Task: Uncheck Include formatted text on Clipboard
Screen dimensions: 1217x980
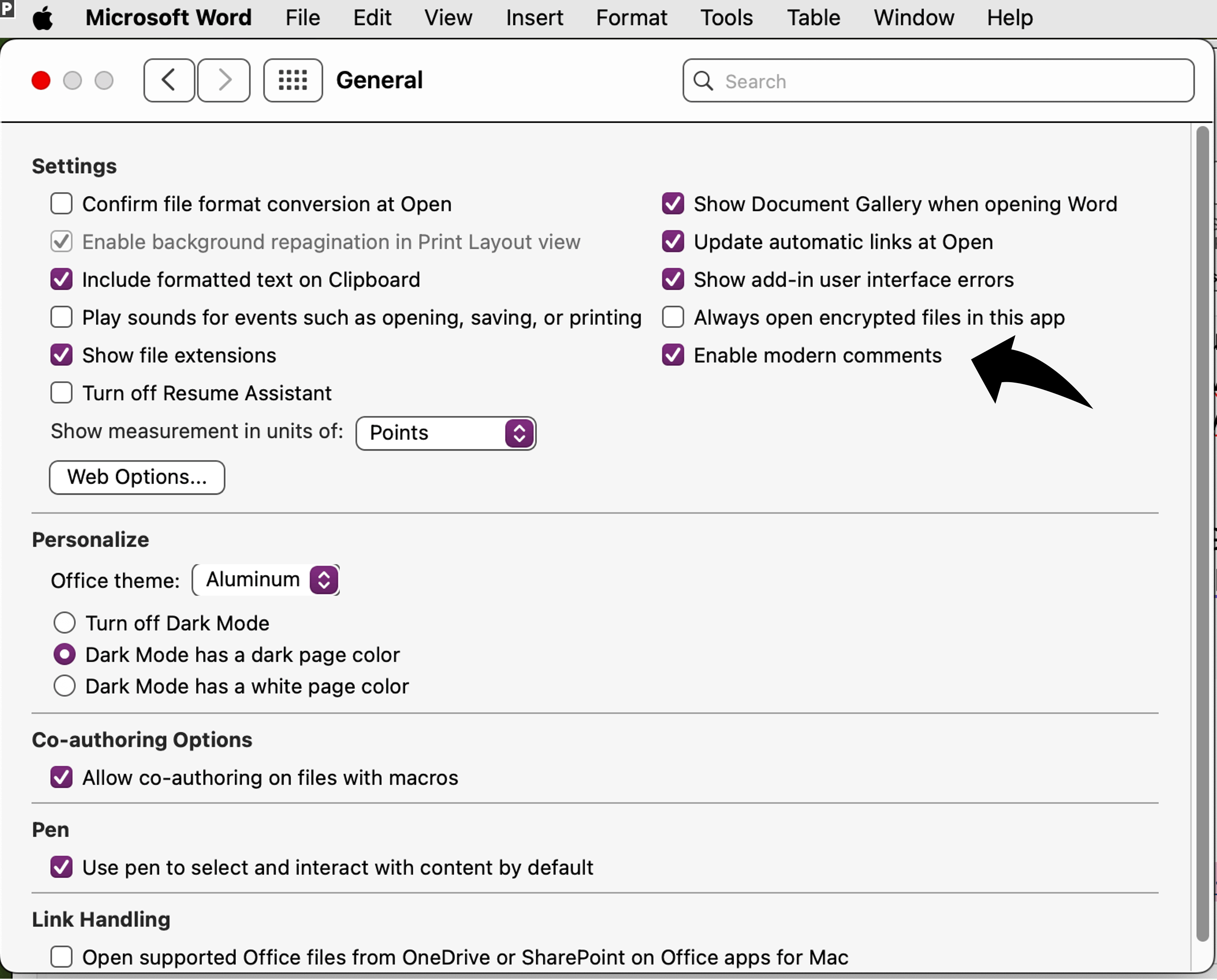Action: click(x=62, y=279)
